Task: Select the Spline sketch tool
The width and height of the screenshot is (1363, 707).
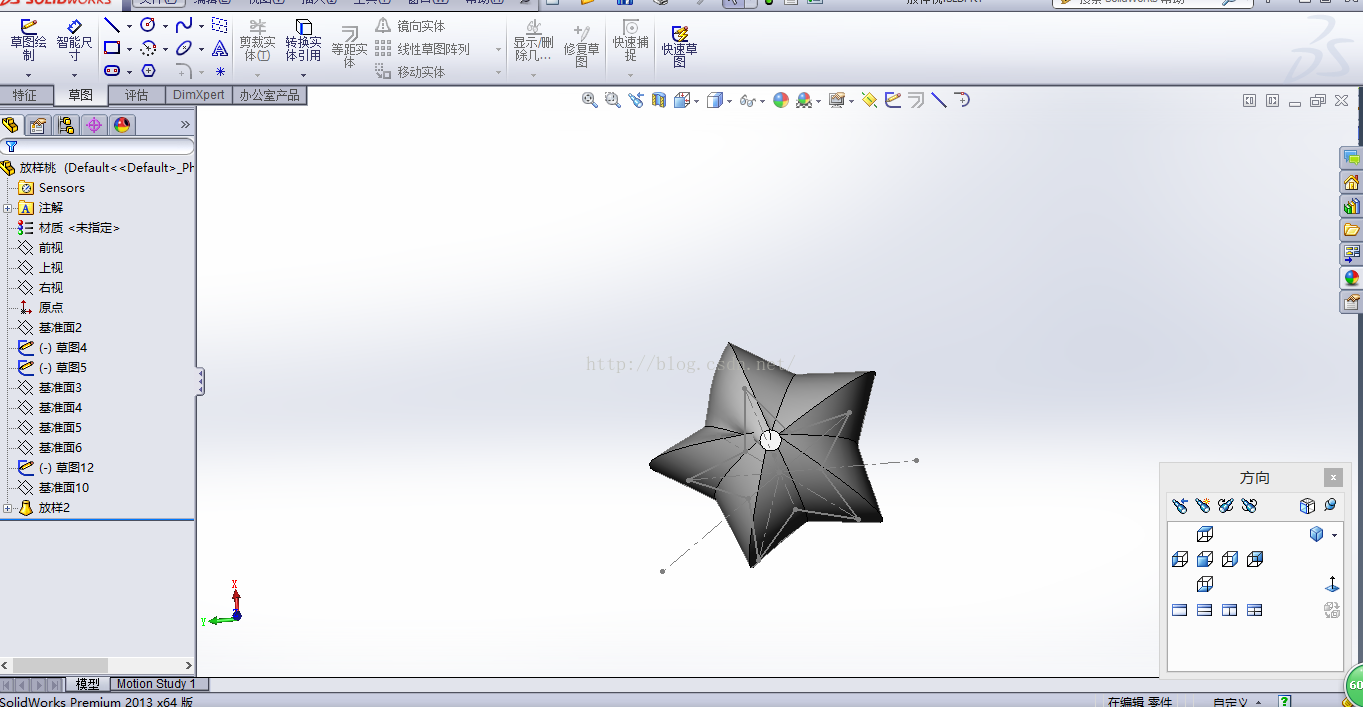Action: tap(184, 25)
